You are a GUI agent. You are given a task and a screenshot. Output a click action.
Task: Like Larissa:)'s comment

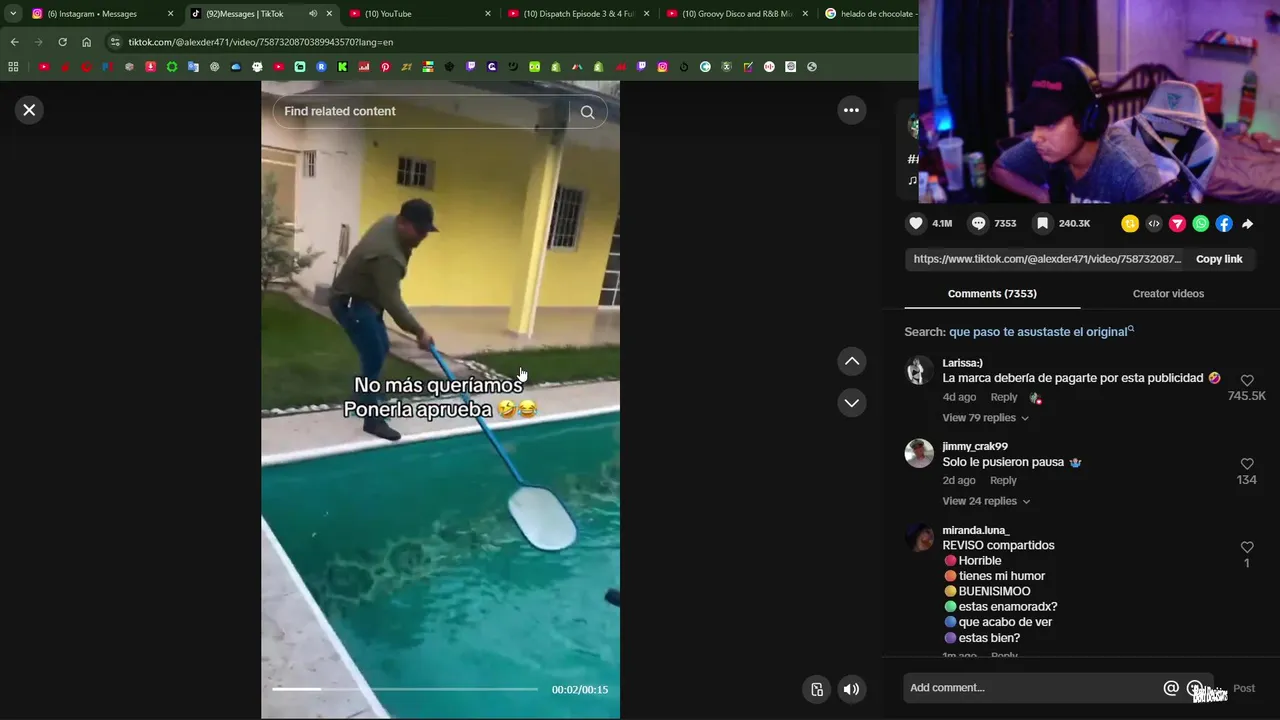click(1247, 381)
